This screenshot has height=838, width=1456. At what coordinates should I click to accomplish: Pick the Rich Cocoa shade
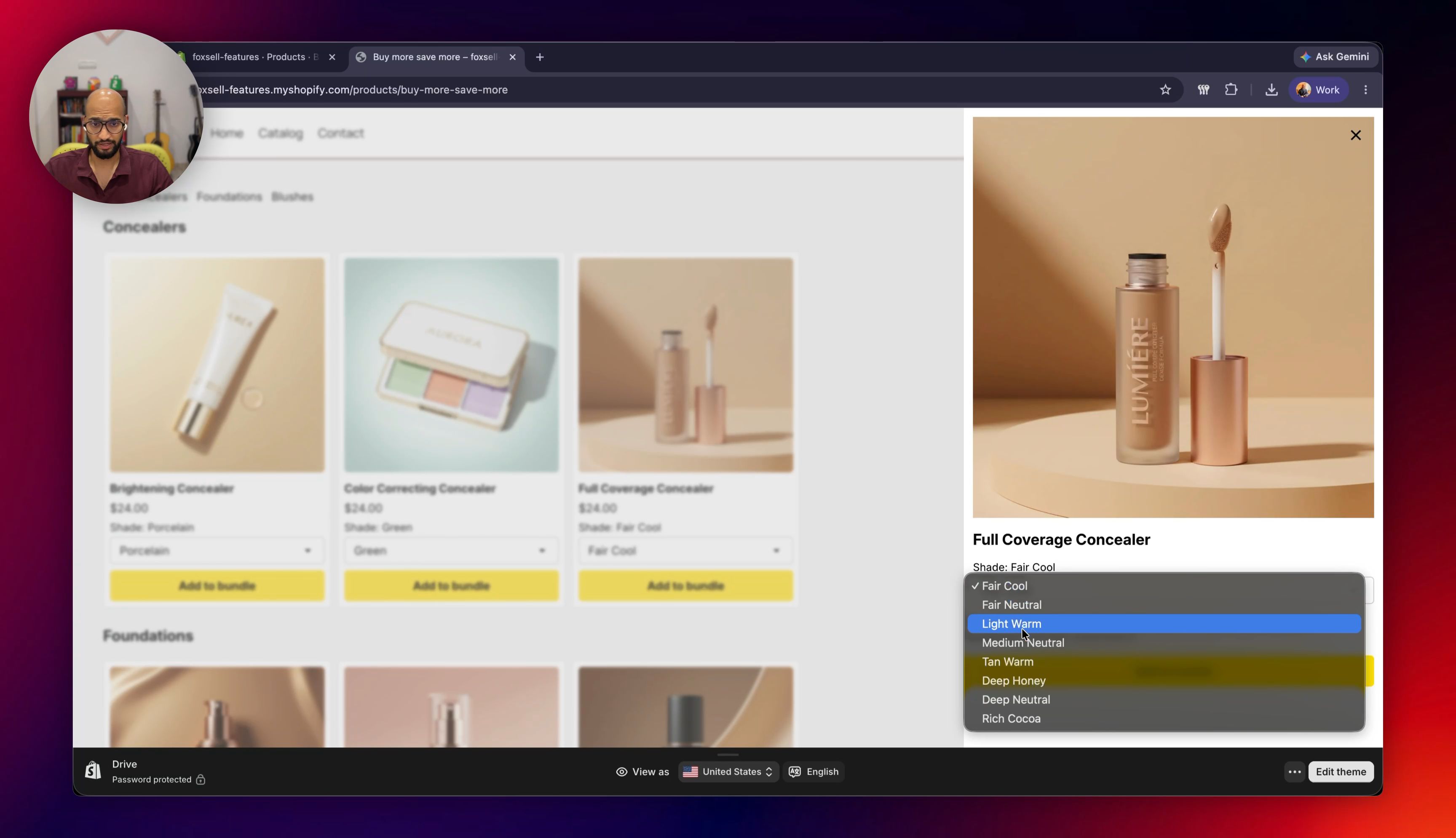coord(1164,719)
